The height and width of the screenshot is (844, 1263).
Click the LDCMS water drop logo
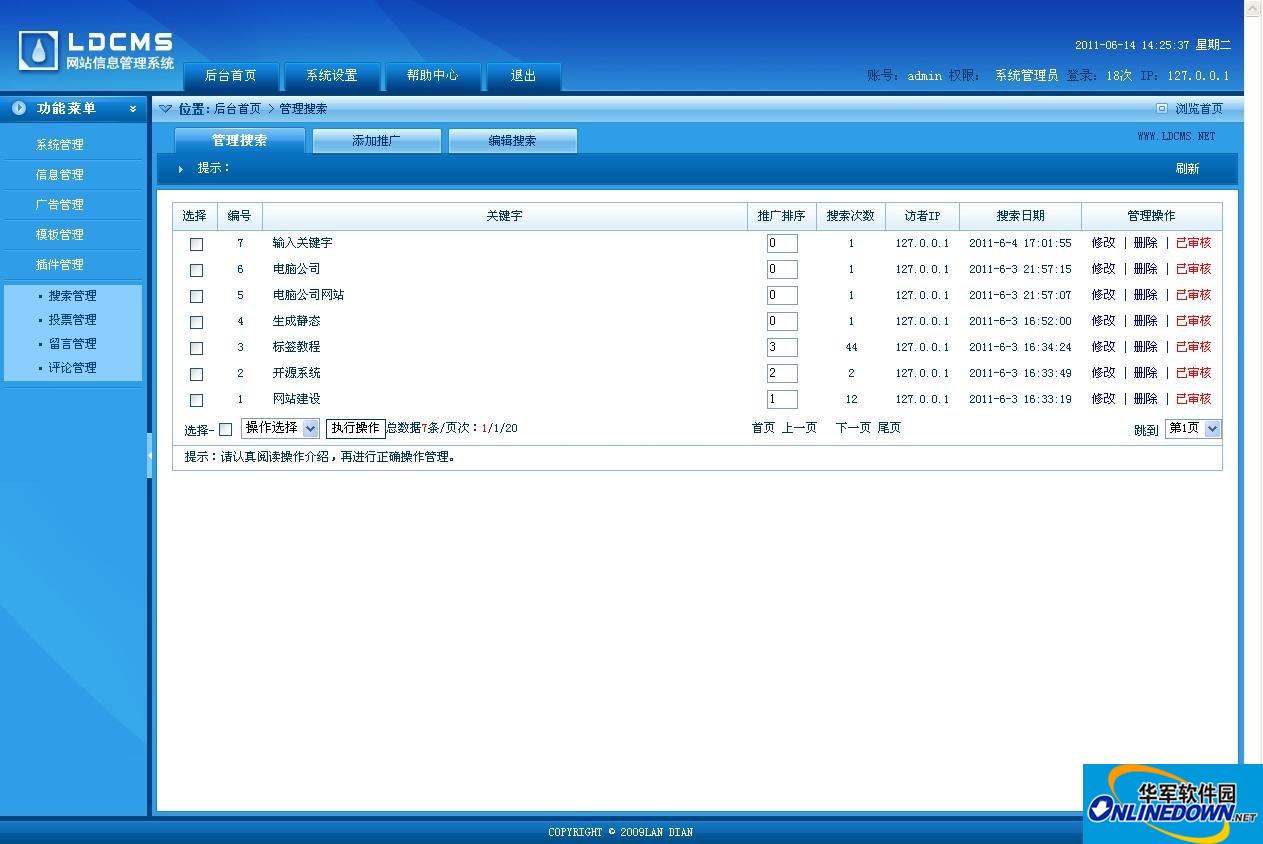click(37, 48)
